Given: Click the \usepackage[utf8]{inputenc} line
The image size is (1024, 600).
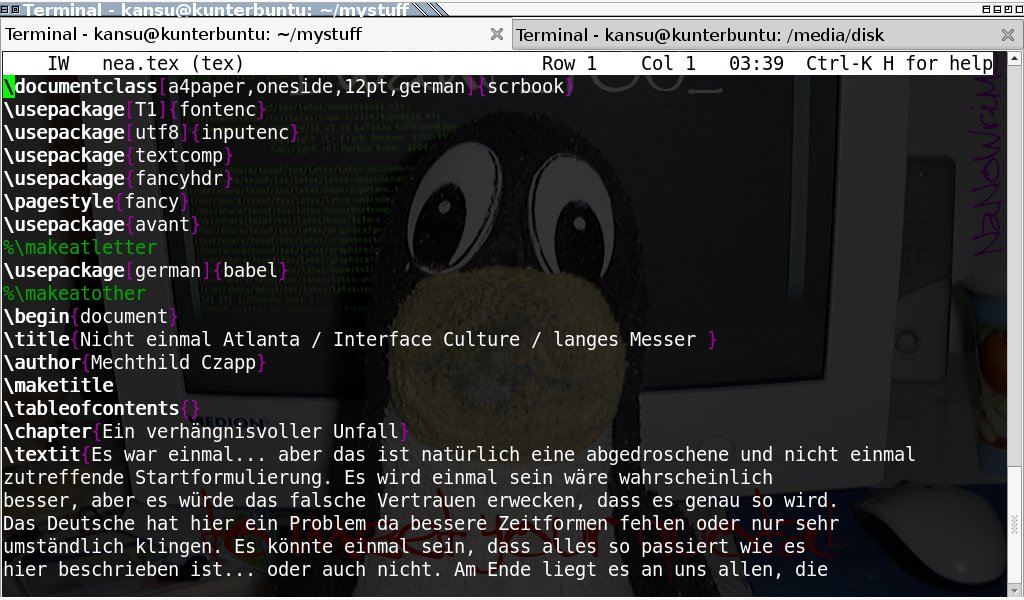Looking at the screenshot, I should [x=151, y=133].
